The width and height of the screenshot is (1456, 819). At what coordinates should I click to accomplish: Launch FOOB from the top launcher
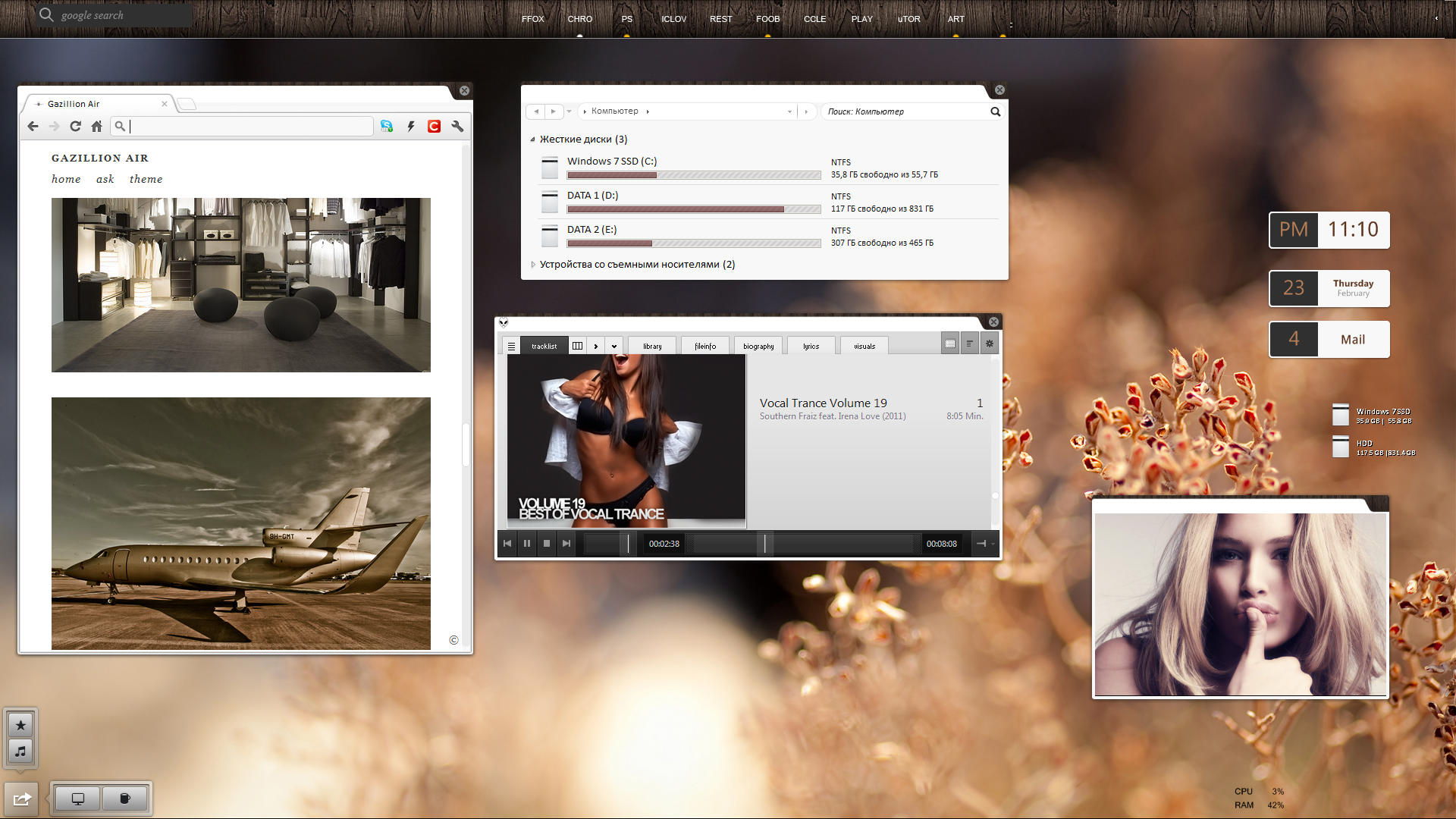[x=768, y=19]
